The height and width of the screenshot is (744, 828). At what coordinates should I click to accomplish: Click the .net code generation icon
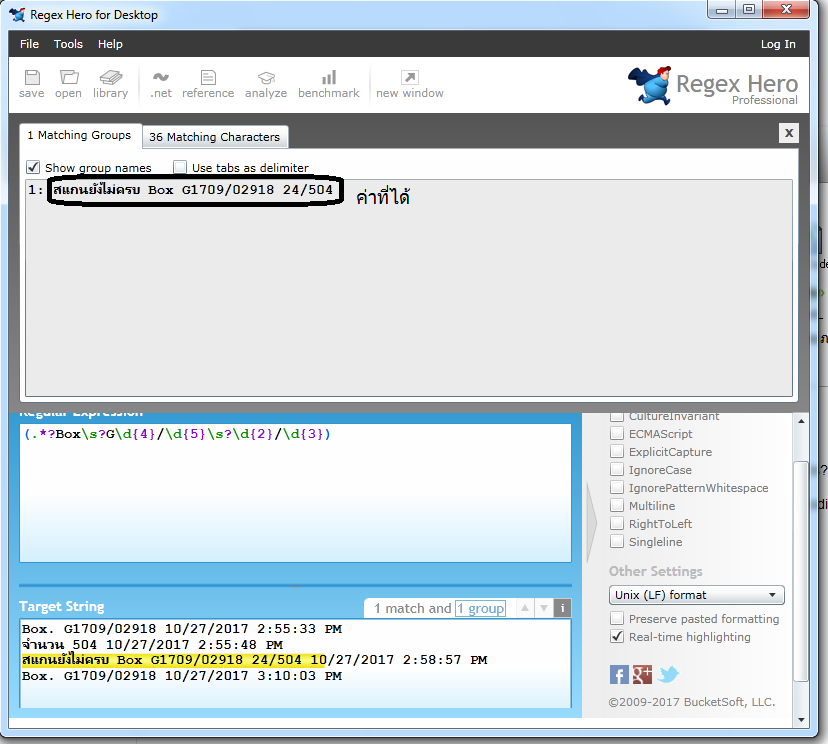pyautogui.click(x=161, y=84)
